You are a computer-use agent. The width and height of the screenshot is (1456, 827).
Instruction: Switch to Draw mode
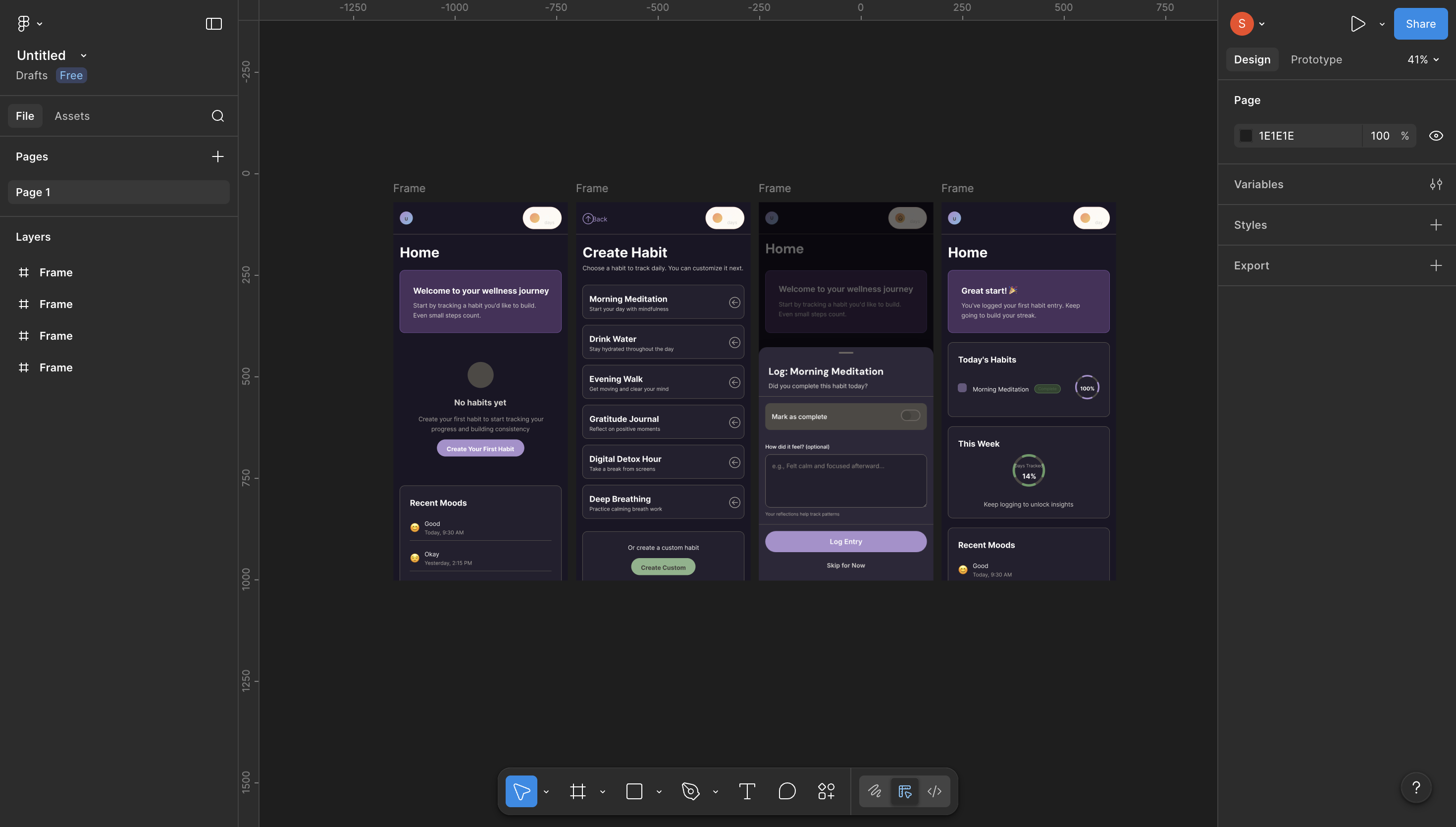click(x=875, y=791)
